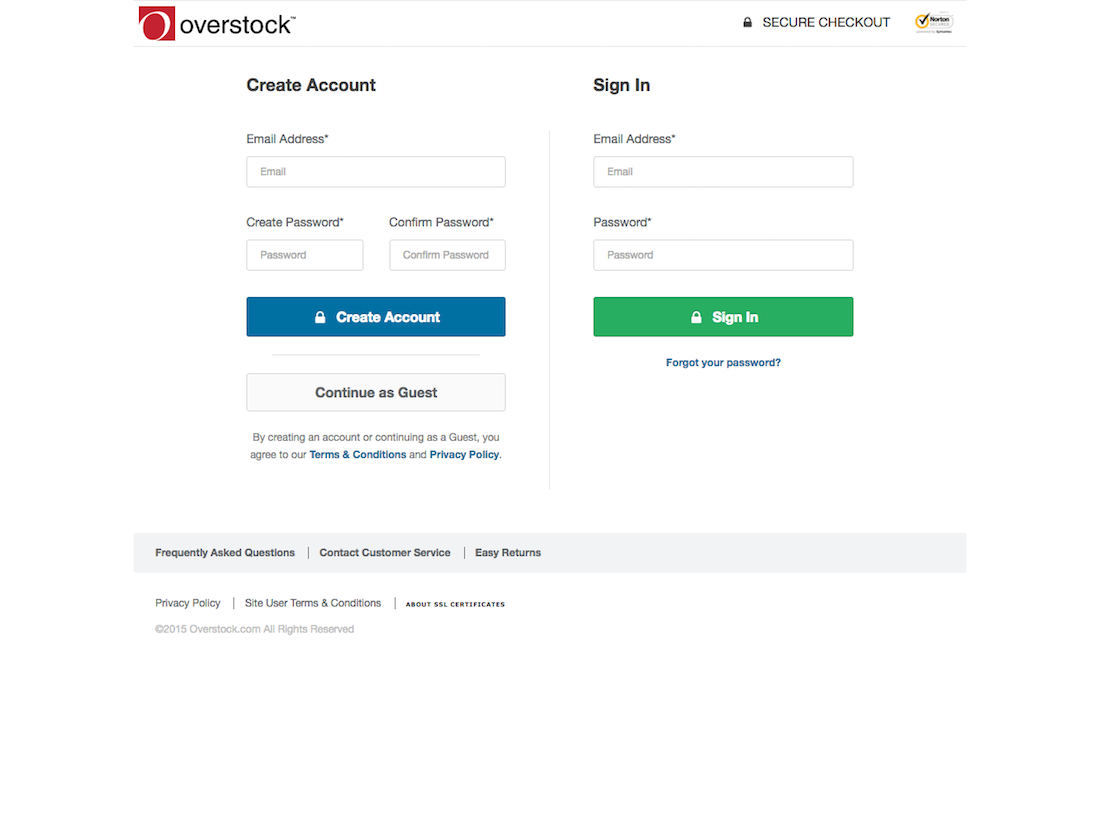Open Frequently Asked Questions

[224, 552]
